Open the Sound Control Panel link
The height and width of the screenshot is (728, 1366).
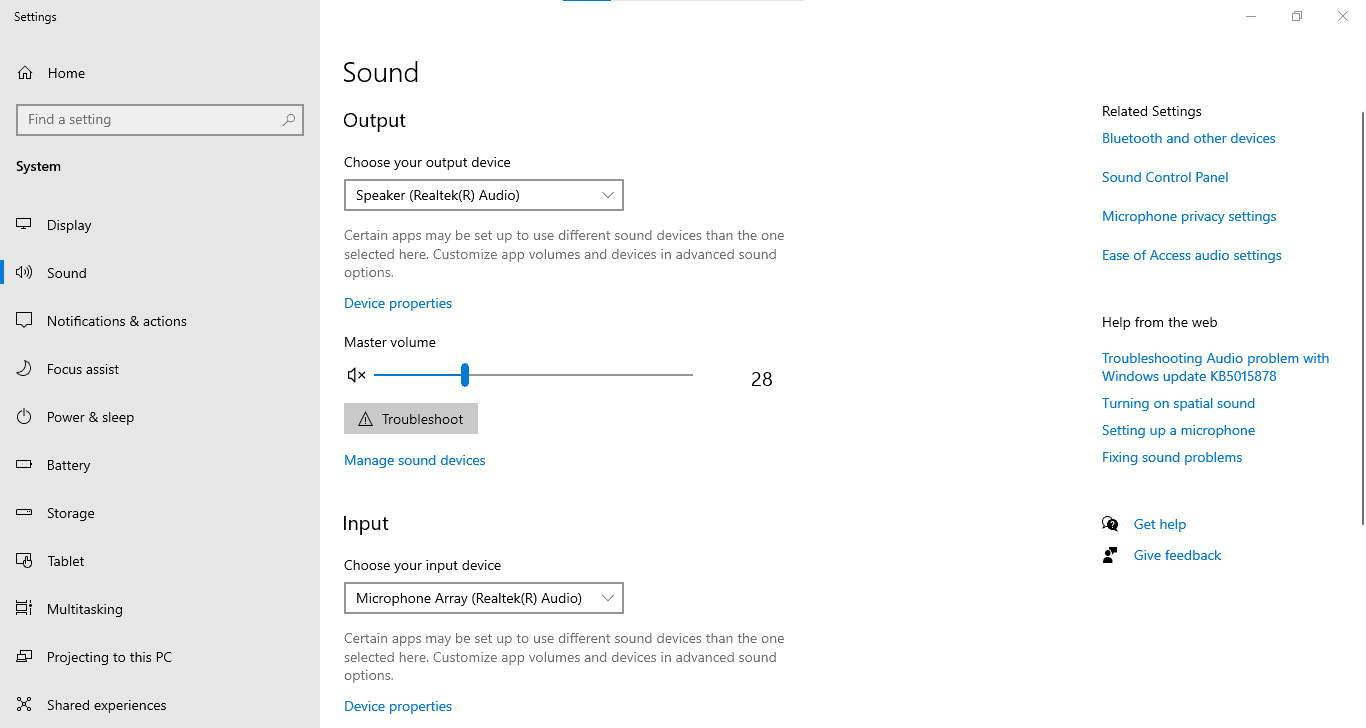click(1165, 177)
